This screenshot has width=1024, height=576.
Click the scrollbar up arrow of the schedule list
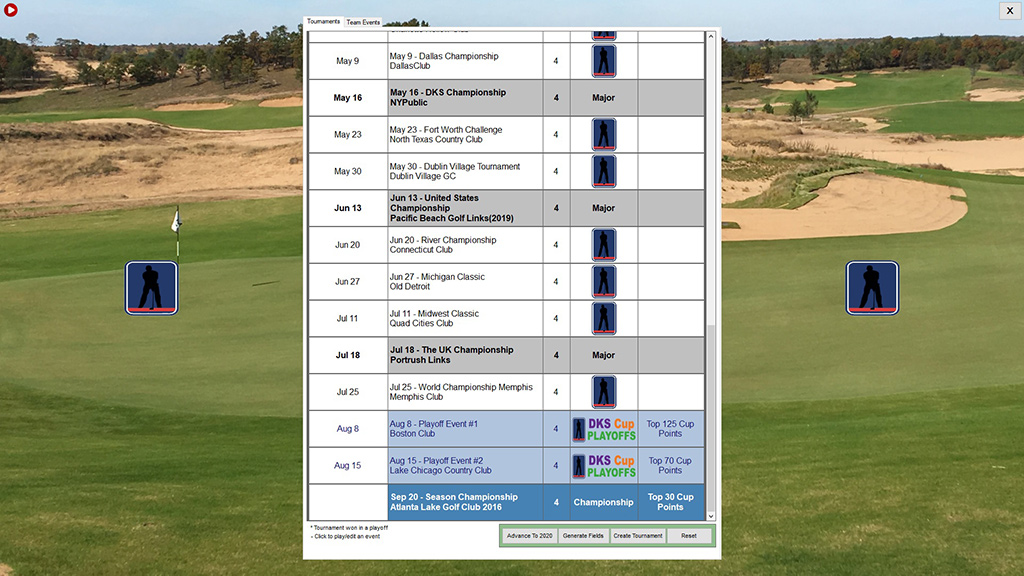click(x=711, y=37)
